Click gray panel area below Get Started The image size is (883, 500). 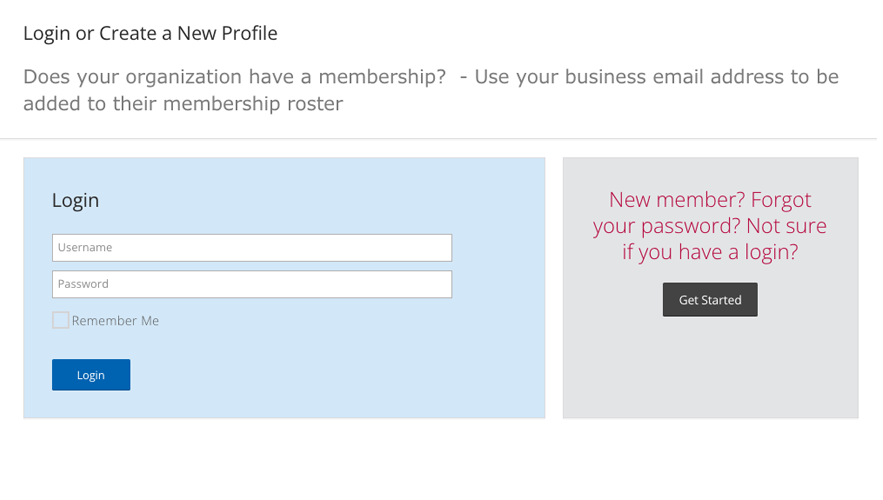coord(710,370)
